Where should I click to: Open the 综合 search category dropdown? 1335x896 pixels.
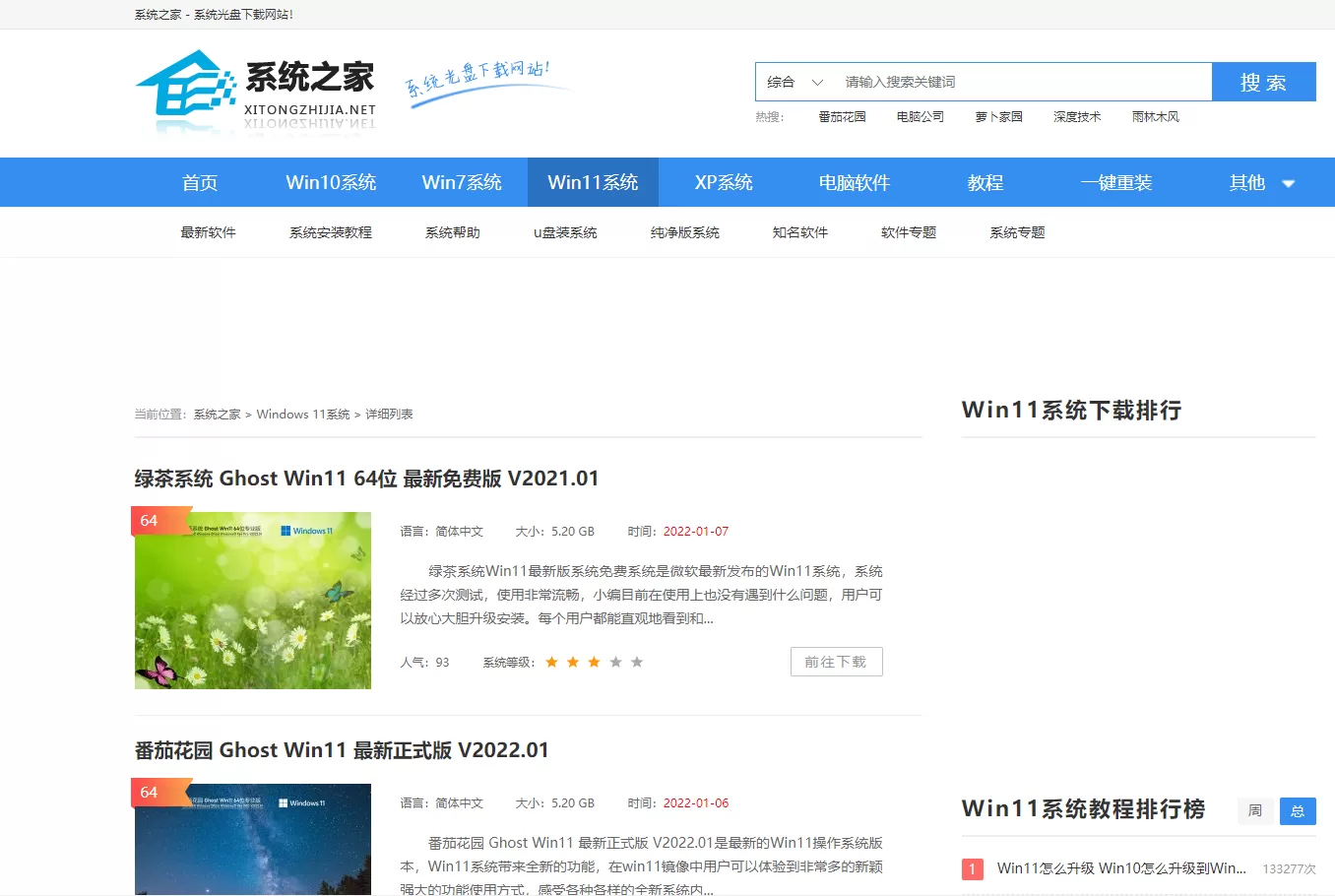795,82
